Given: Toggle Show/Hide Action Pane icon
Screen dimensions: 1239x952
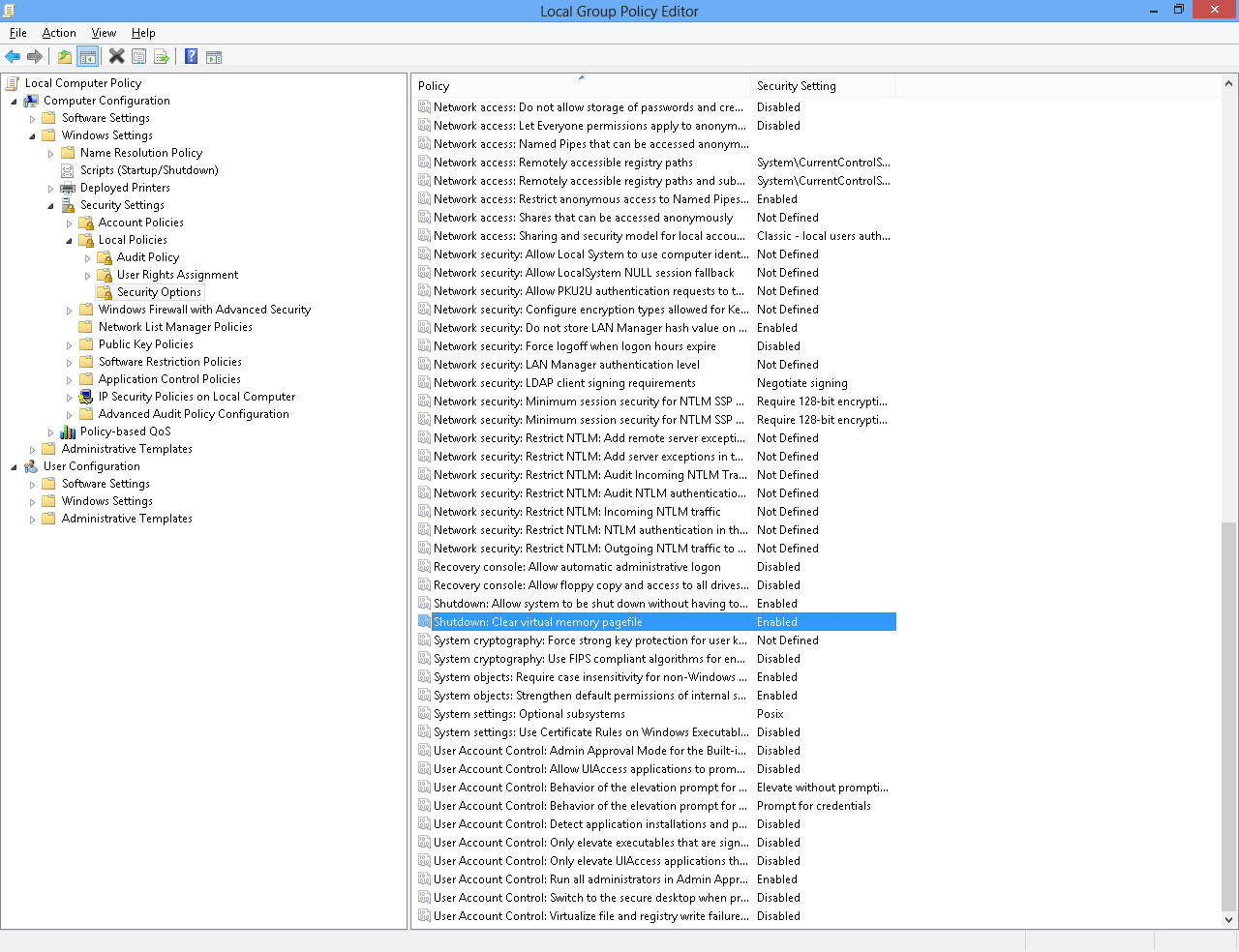Looking at the screenshot, I should (x=214, y=57).
